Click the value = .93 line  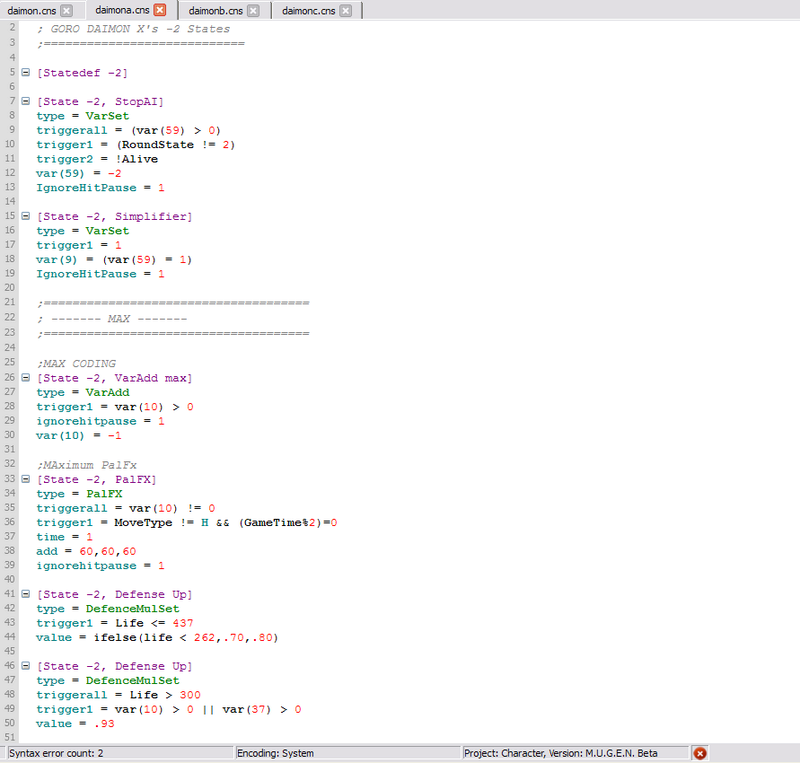pyautogui.click(x=75, y=724)
